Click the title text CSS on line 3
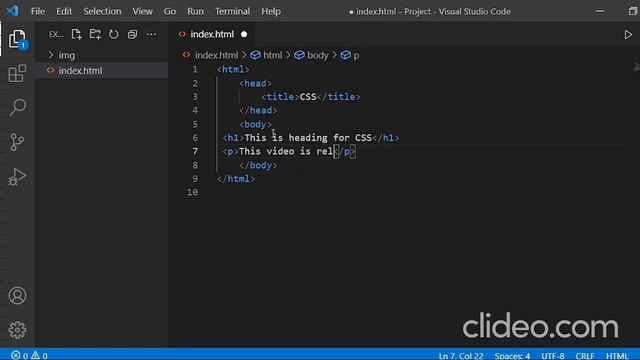 tap(308, 97)
